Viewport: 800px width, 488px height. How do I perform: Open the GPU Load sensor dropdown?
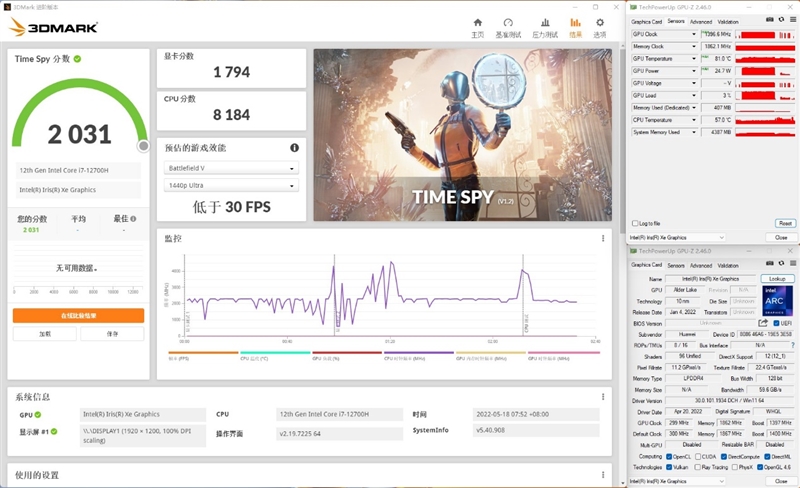point(694,95)
